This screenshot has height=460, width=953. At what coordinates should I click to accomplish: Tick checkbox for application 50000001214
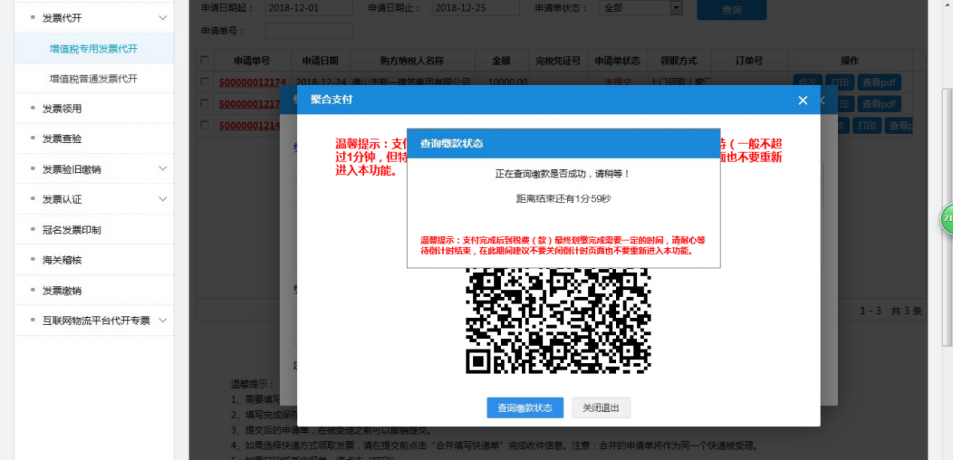205,125
